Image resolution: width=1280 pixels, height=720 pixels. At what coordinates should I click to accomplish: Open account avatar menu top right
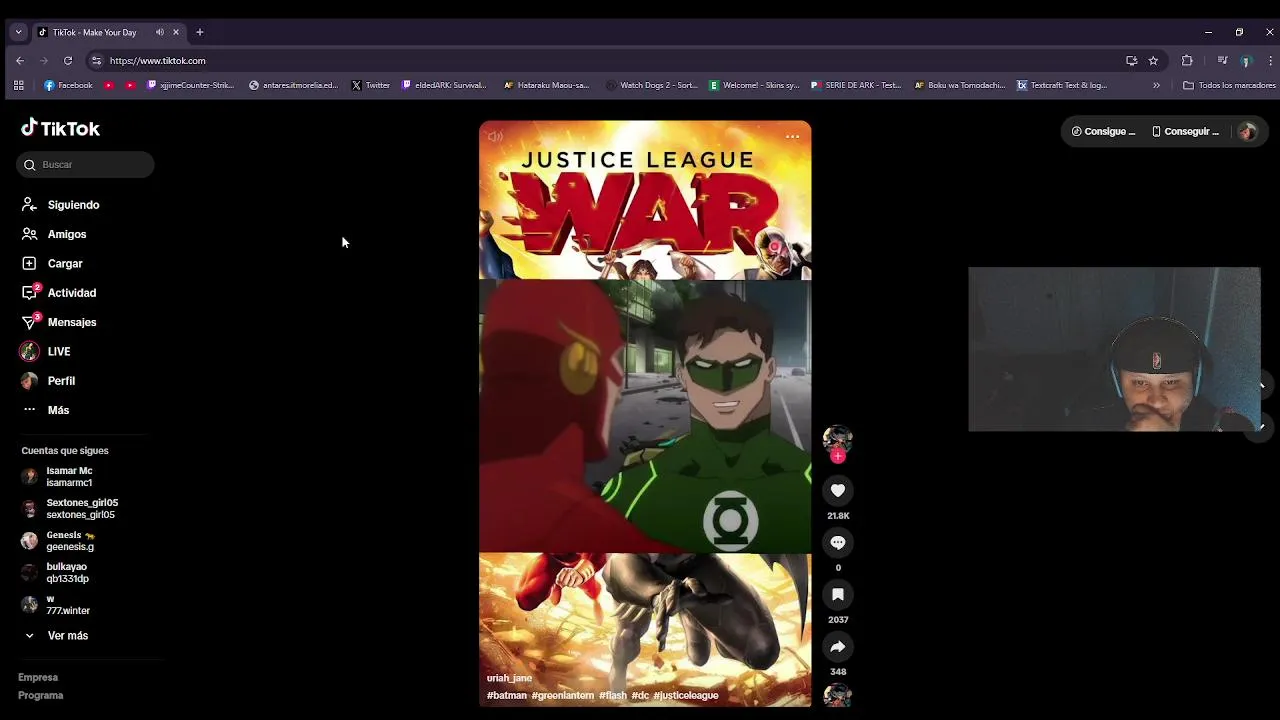(x=1247, y=132)
